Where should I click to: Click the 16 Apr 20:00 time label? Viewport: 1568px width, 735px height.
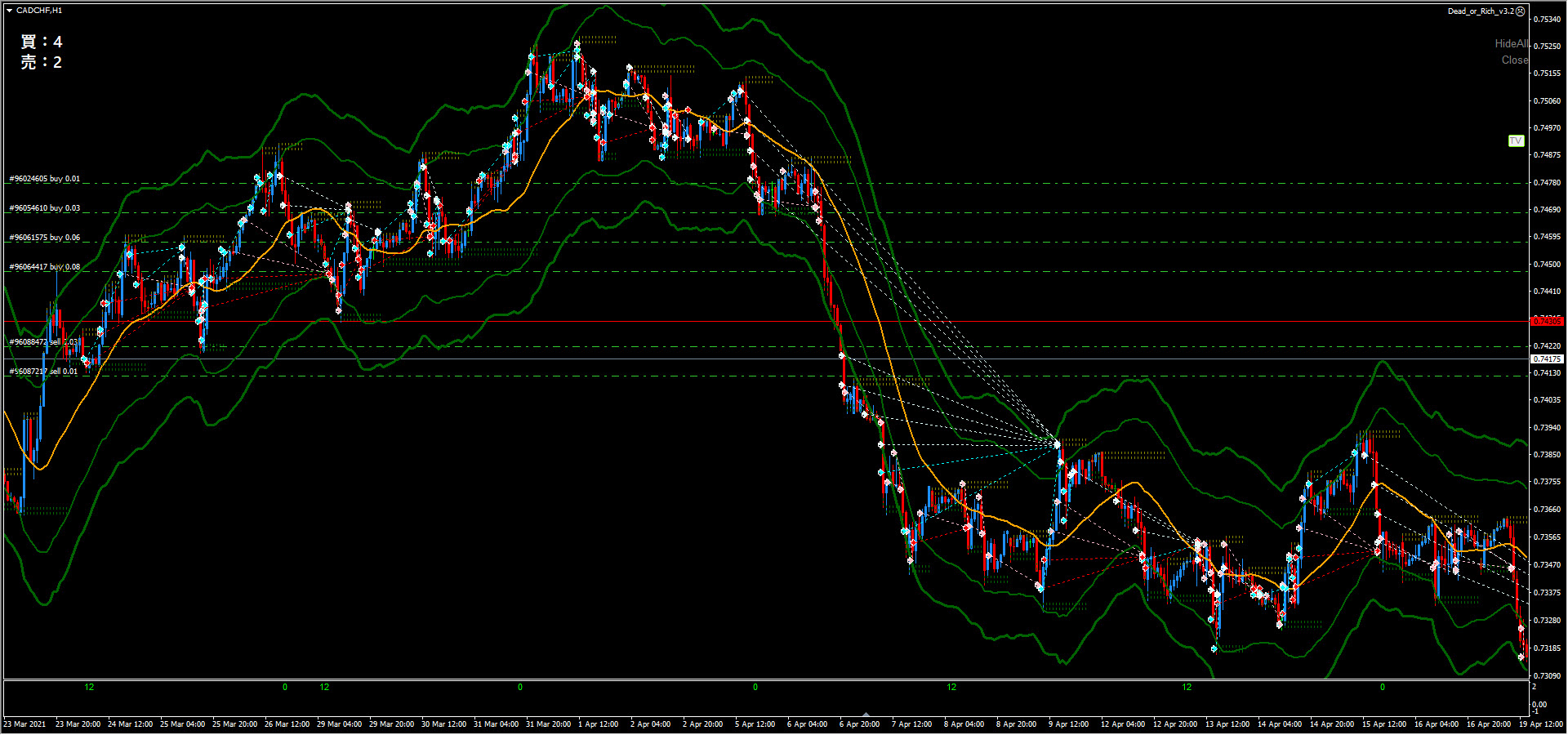[1488, 724]
